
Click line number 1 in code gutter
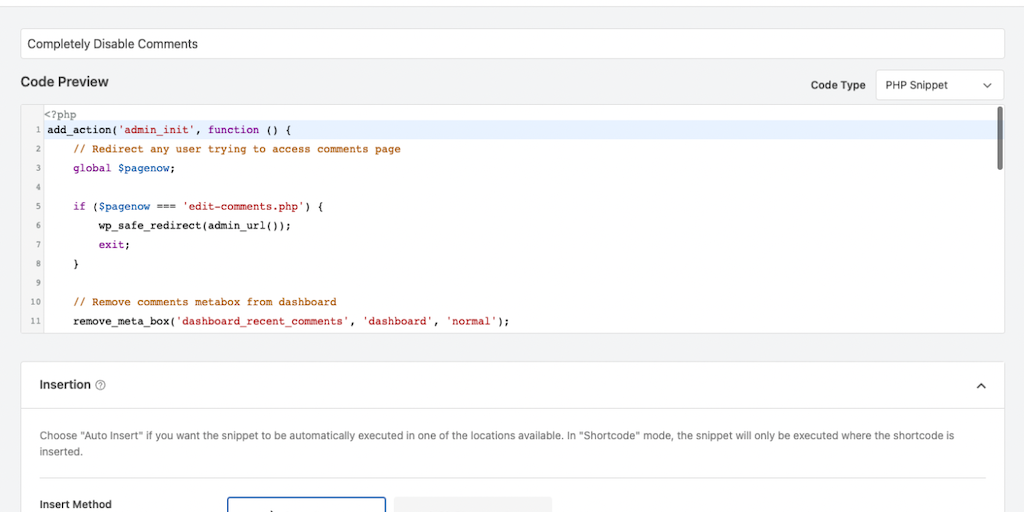pos(37,130)
